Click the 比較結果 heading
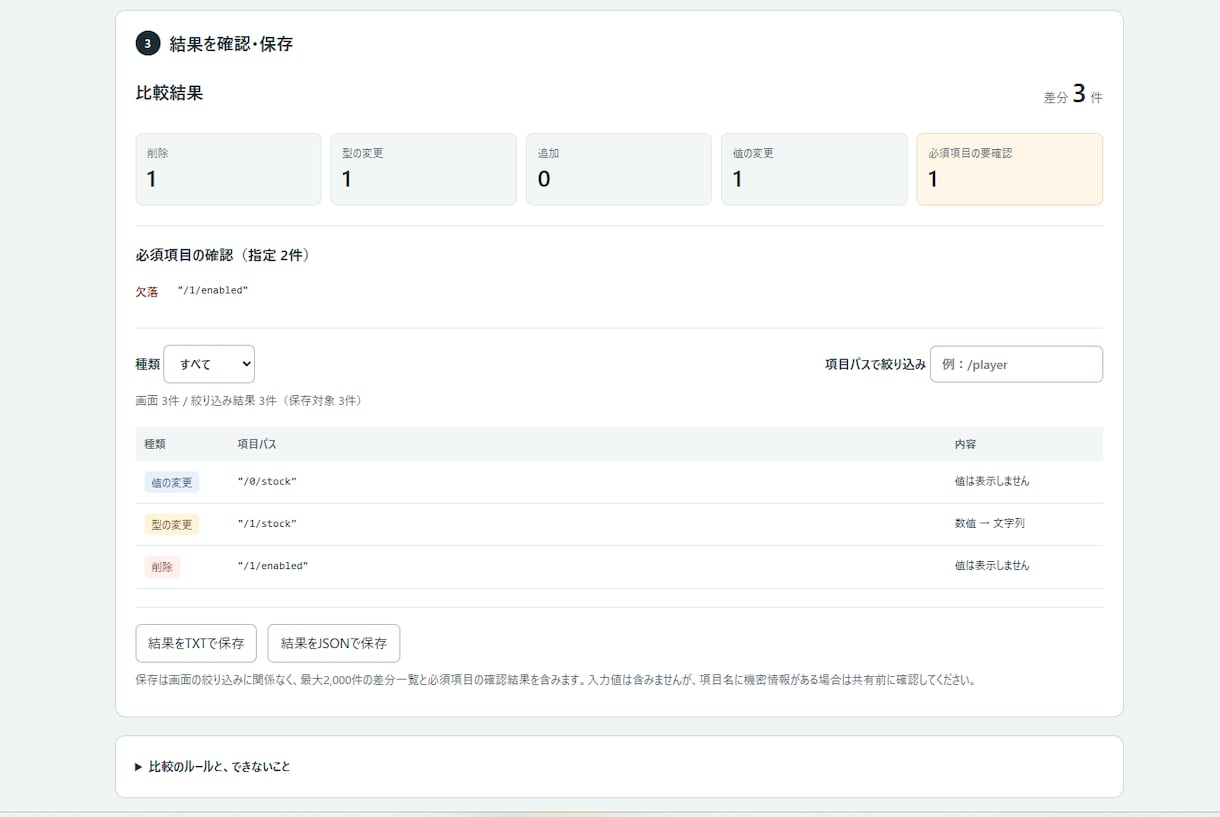The image size is (1220, 817). pyautogui.click(x=170, y=93)
